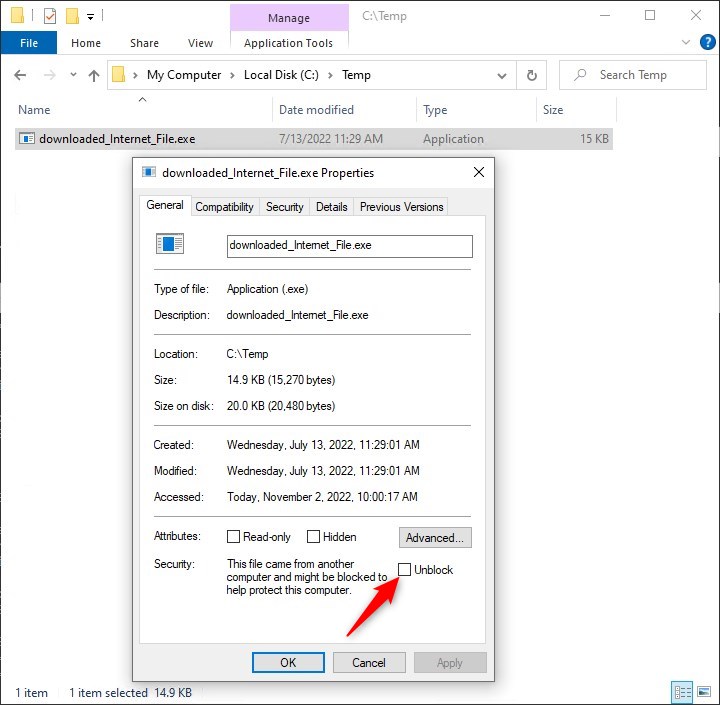
Task: Expand the address bar history dropdown
Action: pos(502,75)
